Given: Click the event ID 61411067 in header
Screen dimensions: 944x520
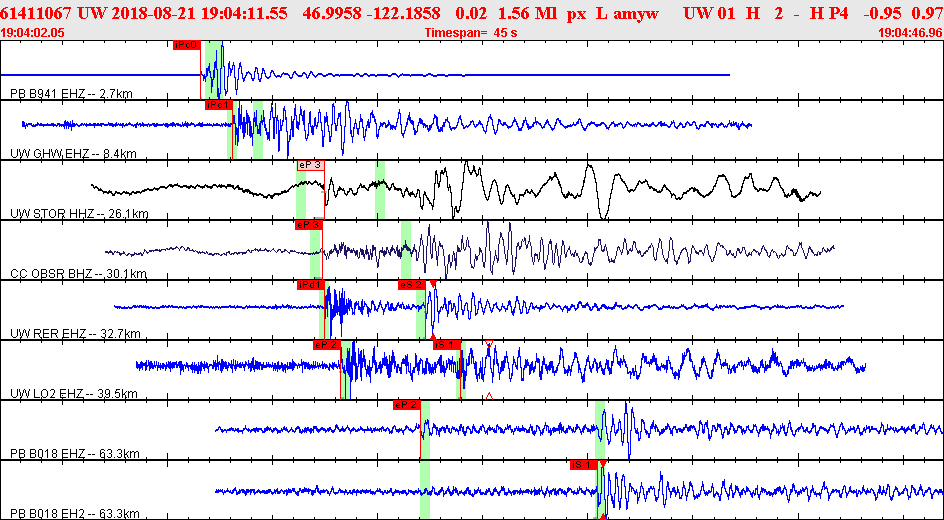Looking at the screenshot, I should click(37, 14).
